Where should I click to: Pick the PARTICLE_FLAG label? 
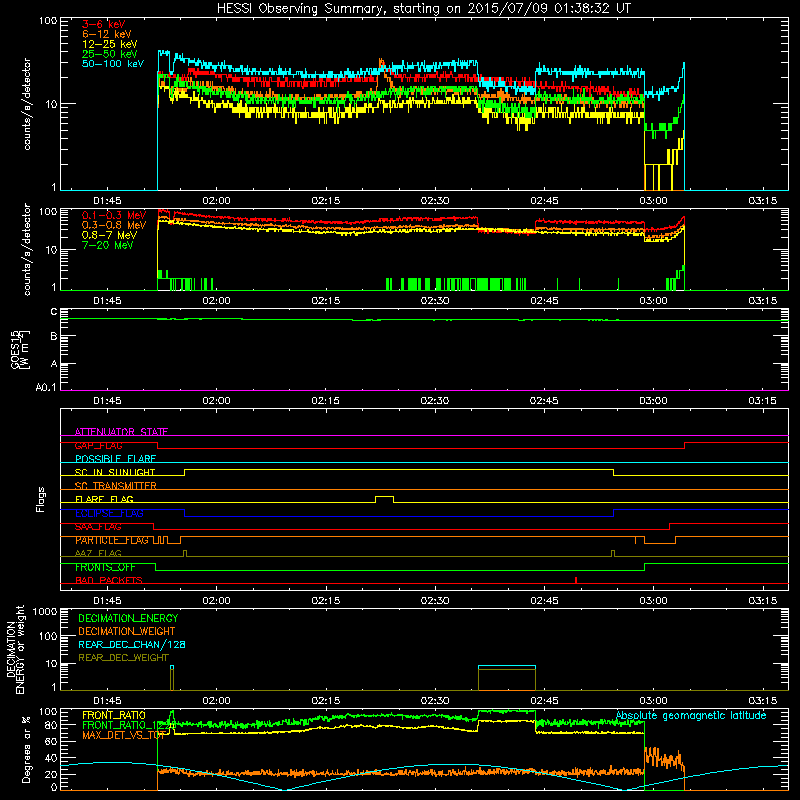tap(112, 540)
